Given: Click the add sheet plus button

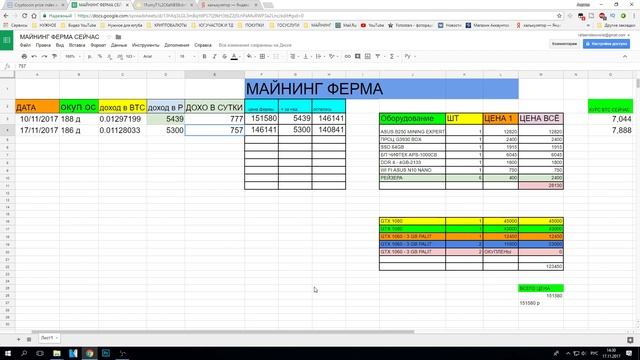Looking at the screenshot, I should click(x=18, y=339).
